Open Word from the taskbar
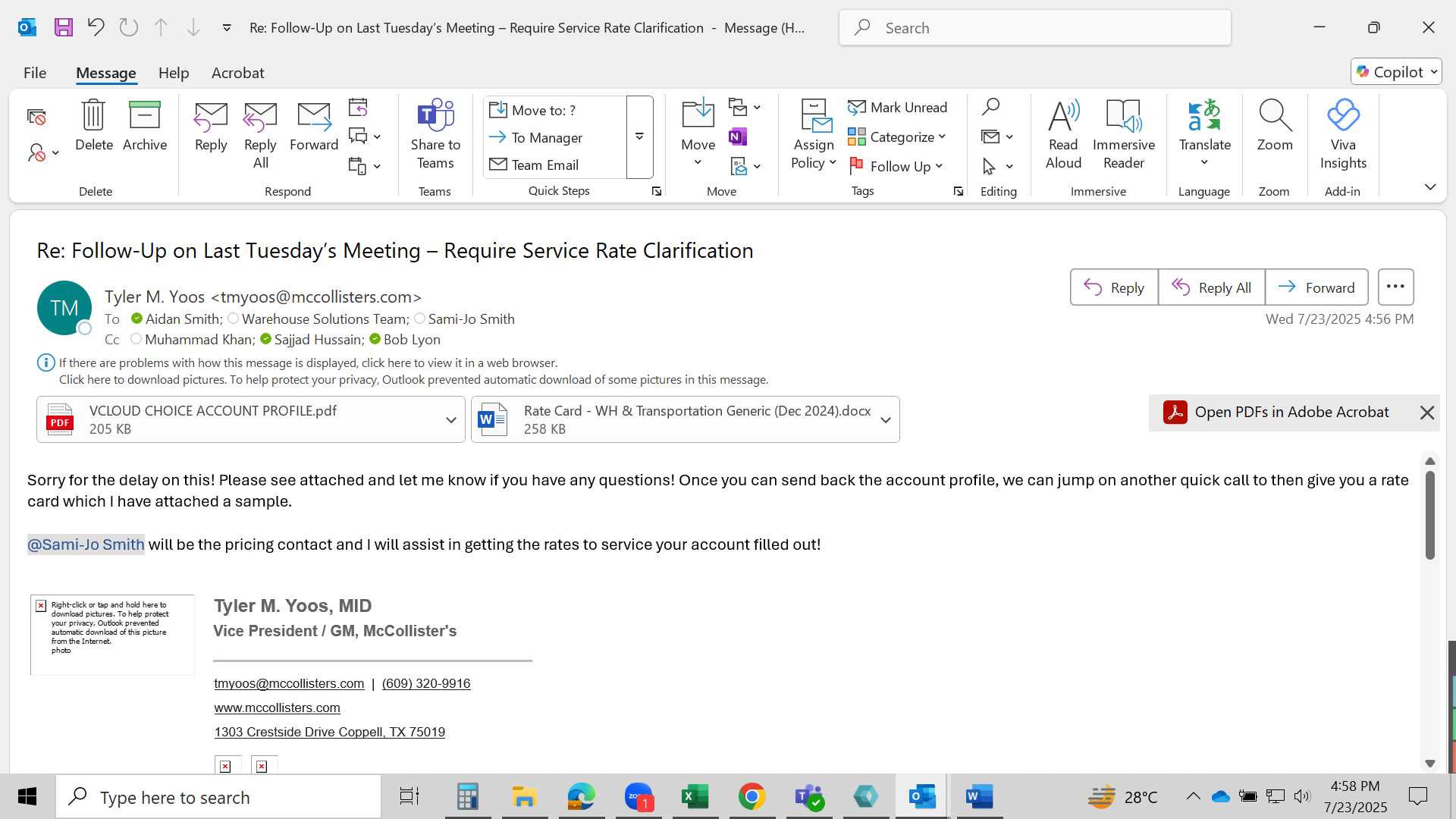 click(x=979, y=796)
